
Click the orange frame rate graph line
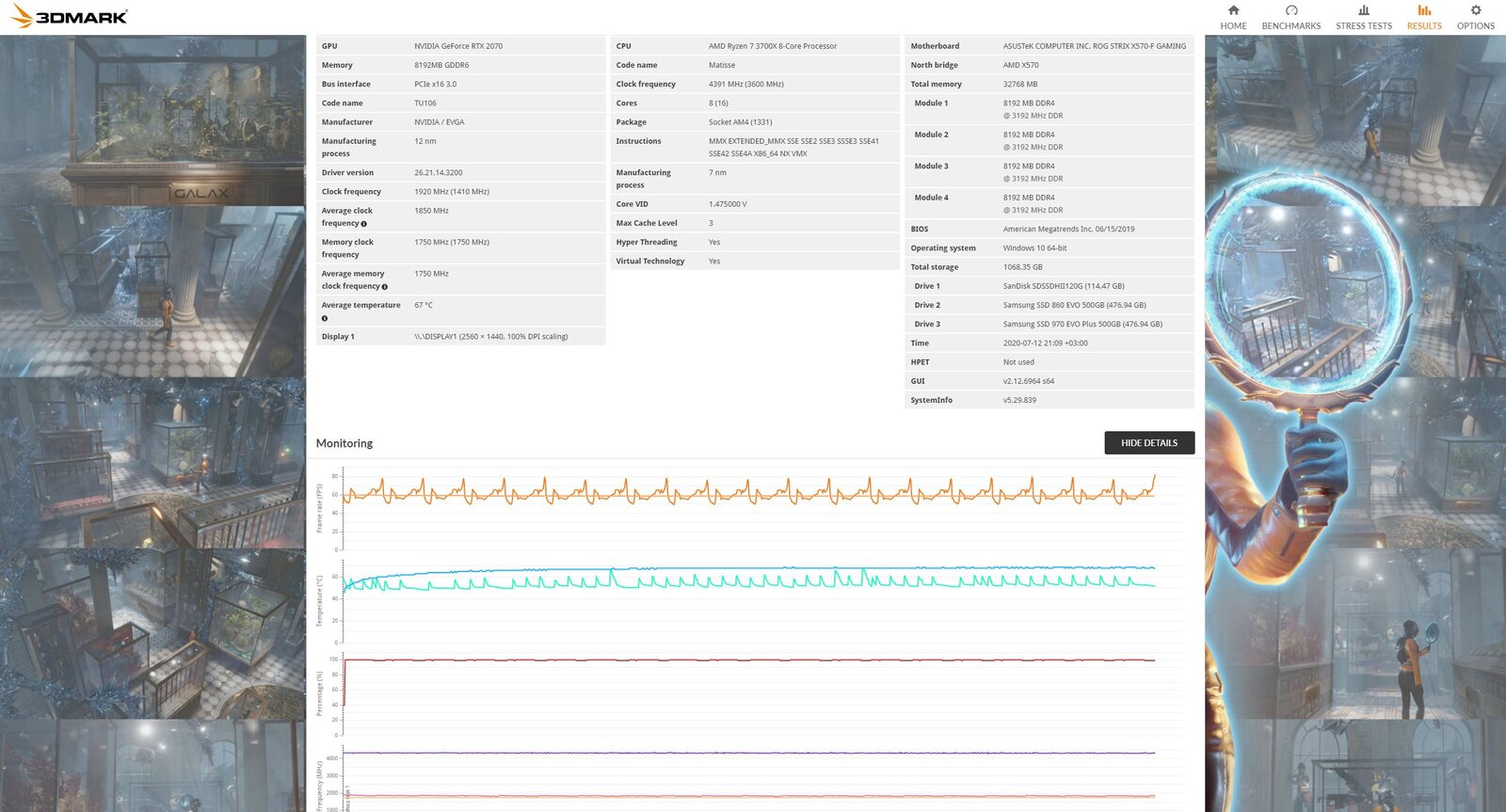click(x=748, y=492)
